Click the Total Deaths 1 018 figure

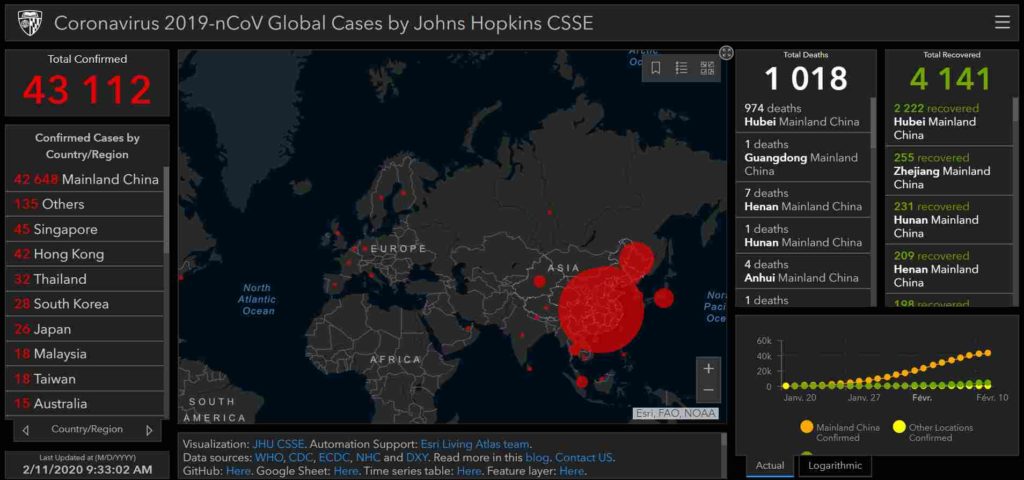click(x=806, y=79)
